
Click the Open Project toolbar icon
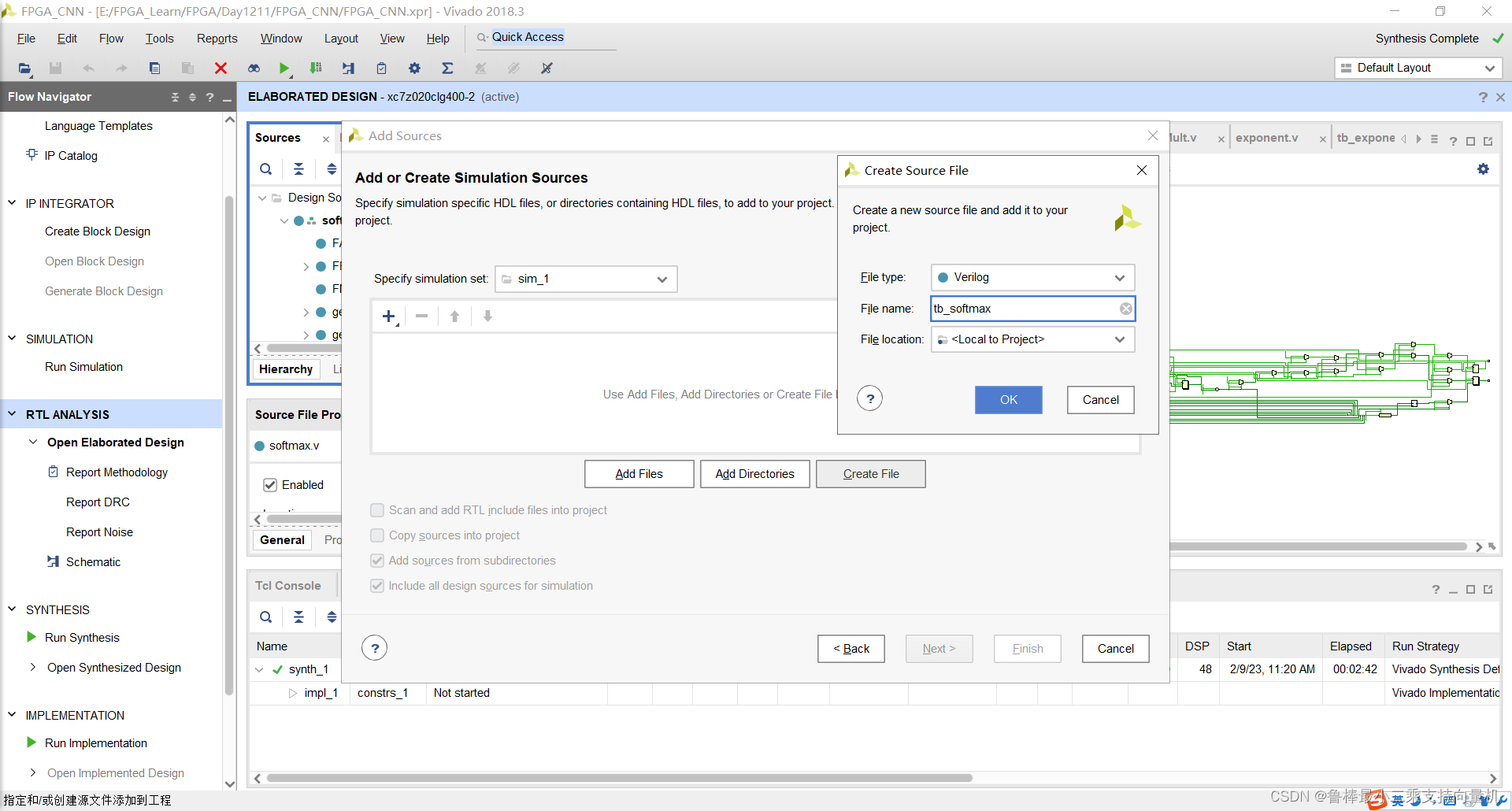click(x=24, y=69)
